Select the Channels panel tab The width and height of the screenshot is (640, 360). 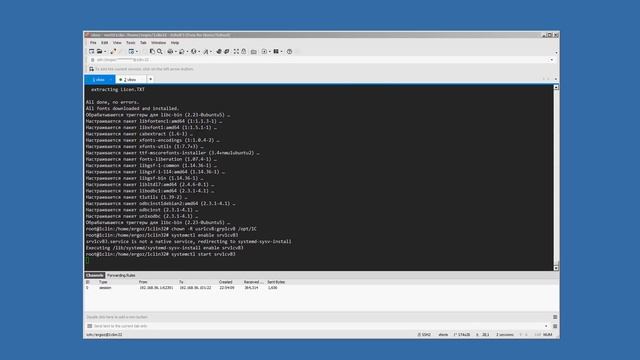[95, 276]
